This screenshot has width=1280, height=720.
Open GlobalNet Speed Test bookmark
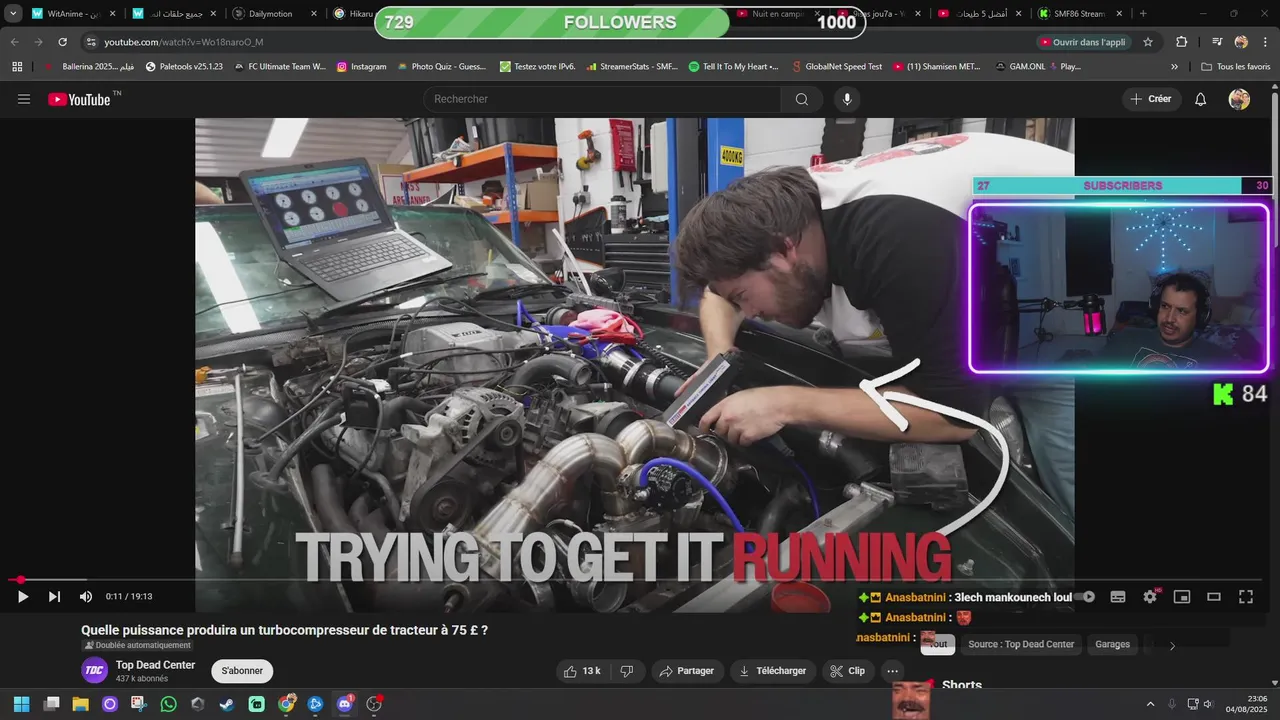point(836,67)
